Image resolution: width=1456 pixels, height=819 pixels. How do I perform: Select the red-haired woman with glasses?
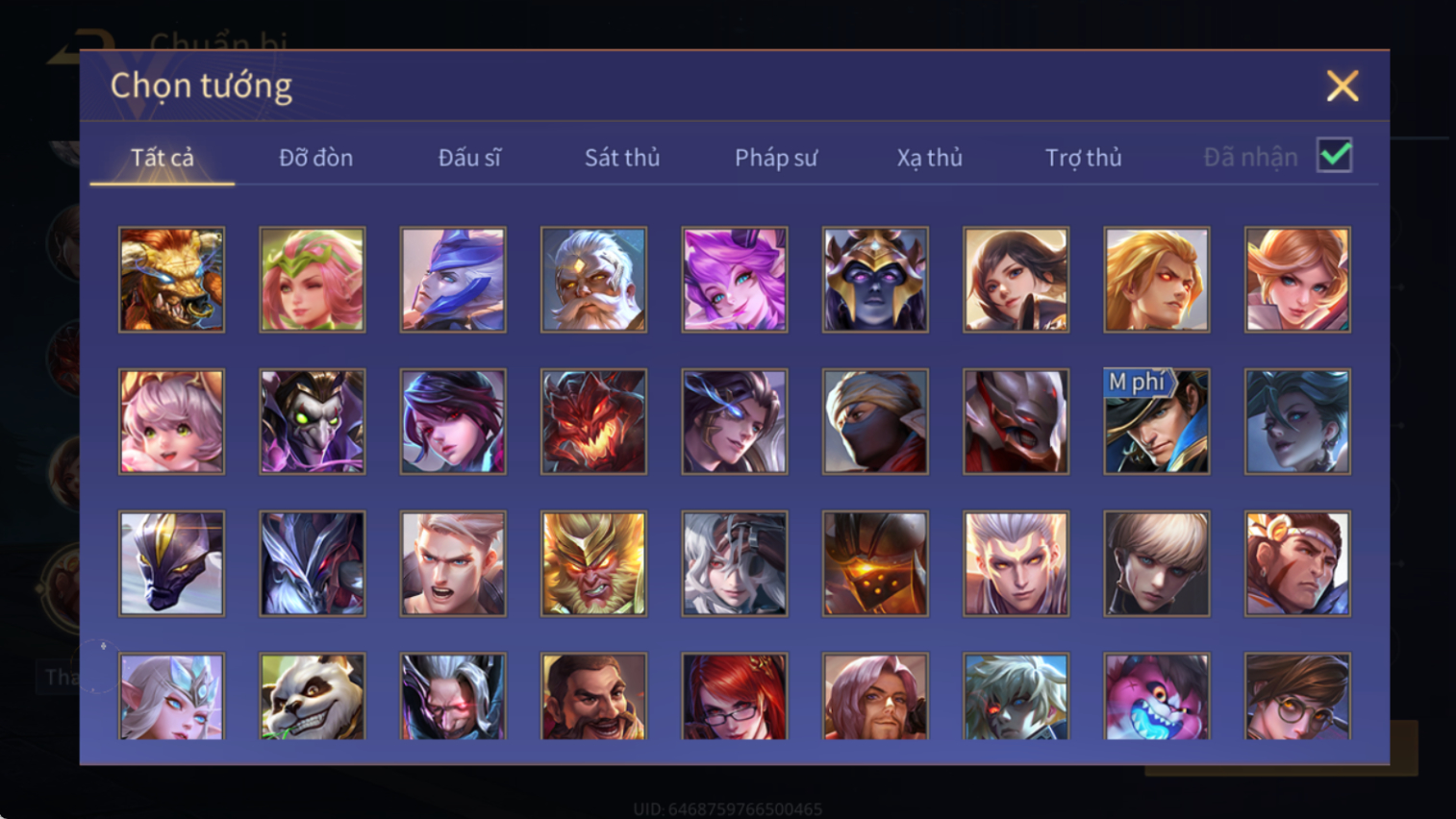click(735, 696)
